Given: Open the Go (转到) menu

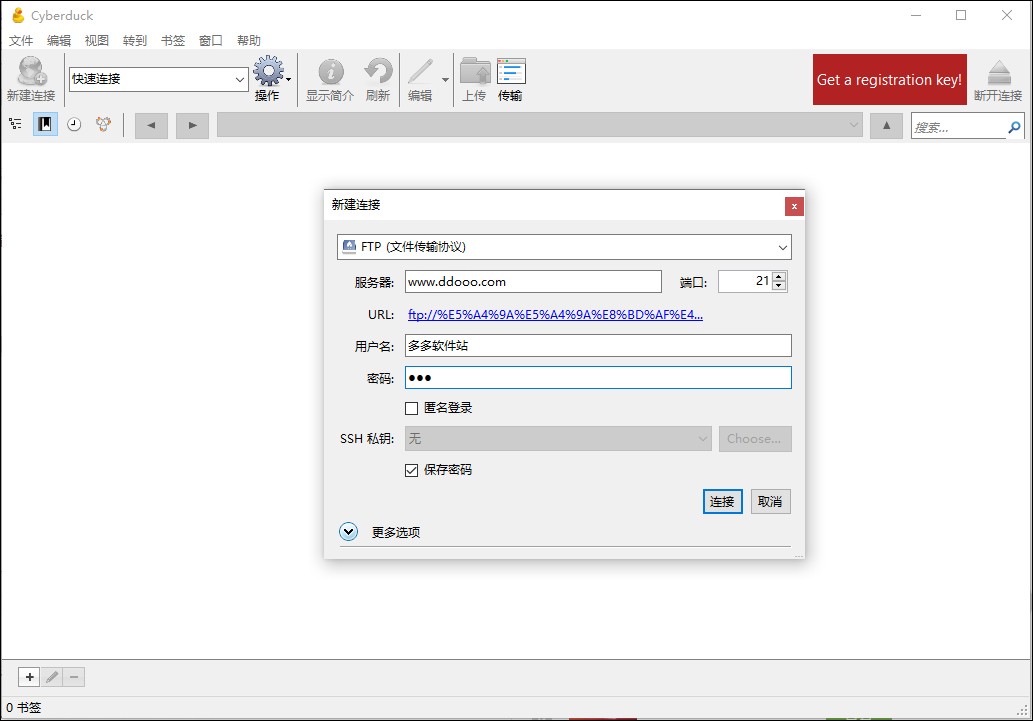Looking at the screenshot, I should coord(134,41).
